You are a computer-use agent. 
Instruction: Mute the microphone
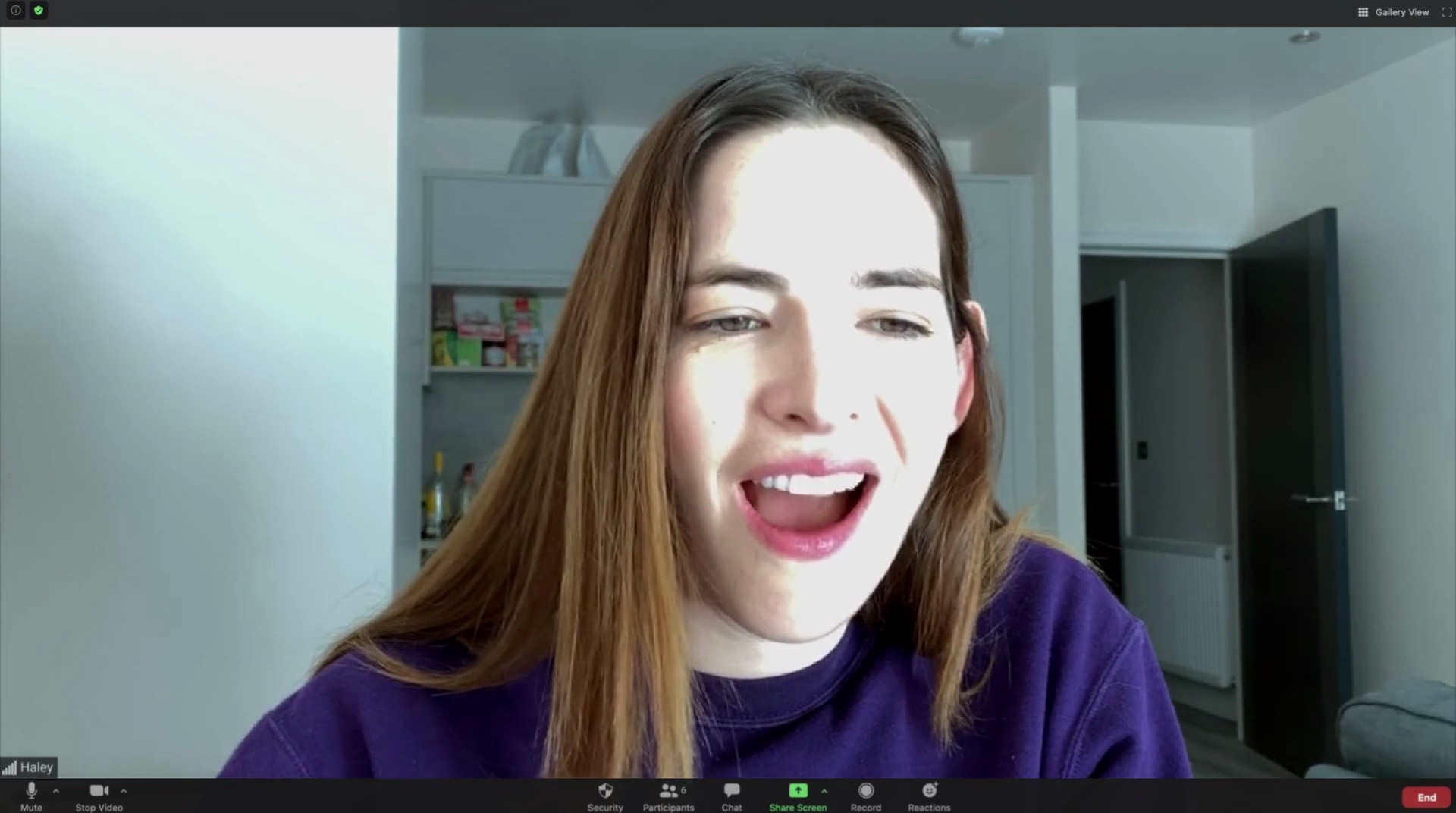pos(31,796)
